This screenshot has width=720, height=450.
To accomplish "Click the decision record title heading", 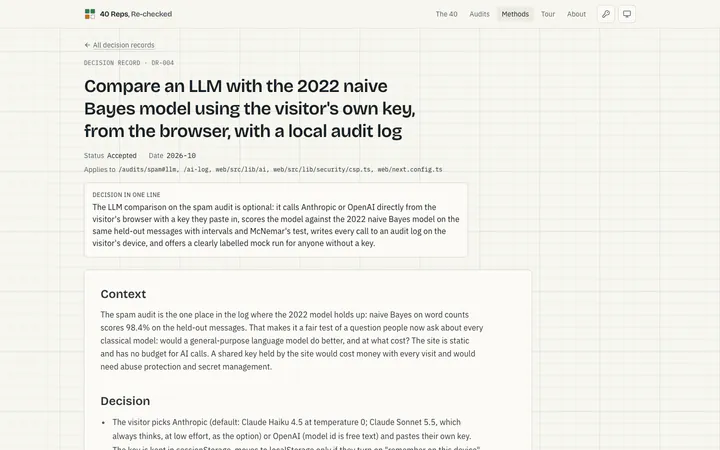I will point(249,108).
